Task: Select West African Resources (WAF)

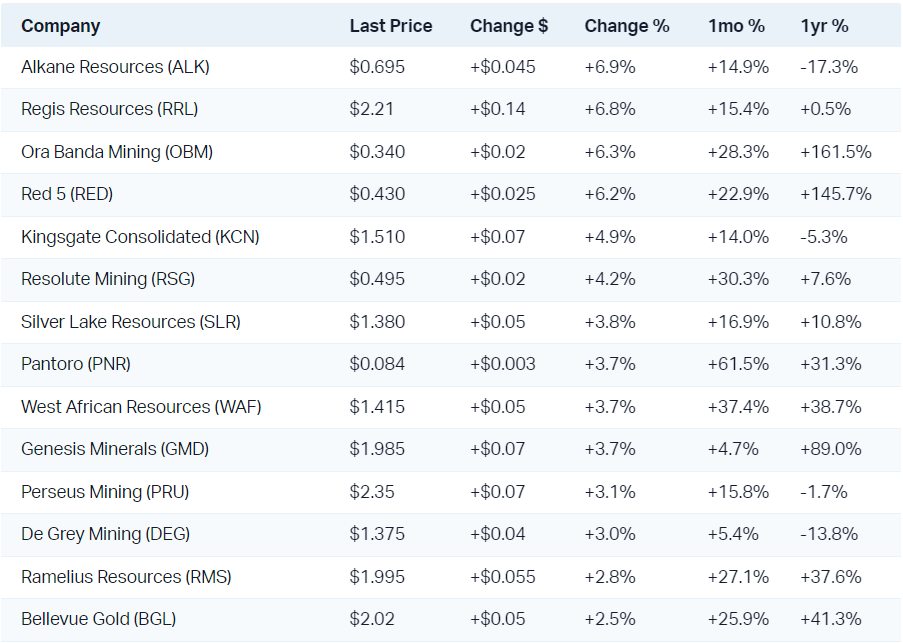Action: 141,407
